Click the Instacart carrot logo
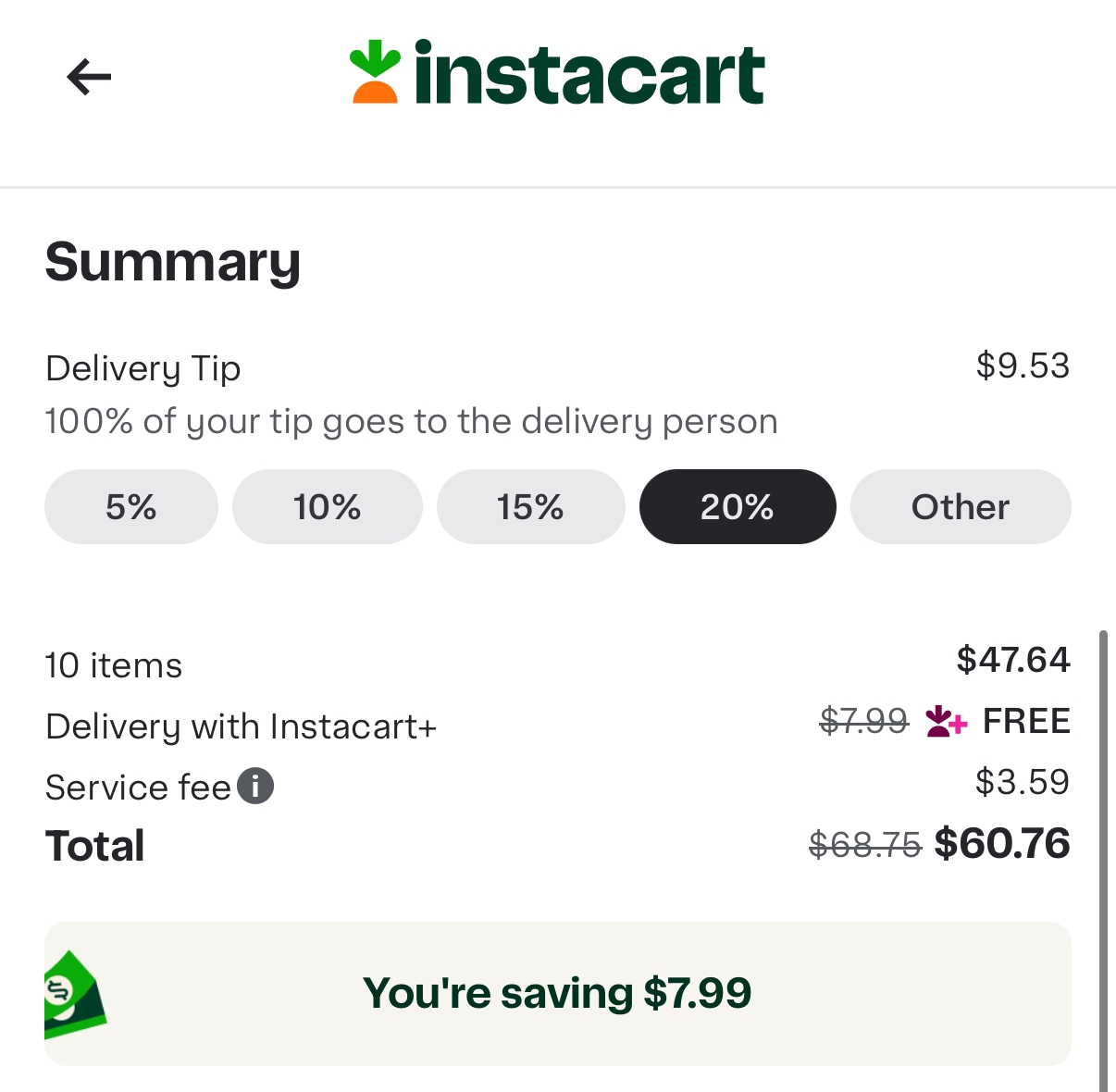This screenshot has width=1116, height=1092. [374, 72]
